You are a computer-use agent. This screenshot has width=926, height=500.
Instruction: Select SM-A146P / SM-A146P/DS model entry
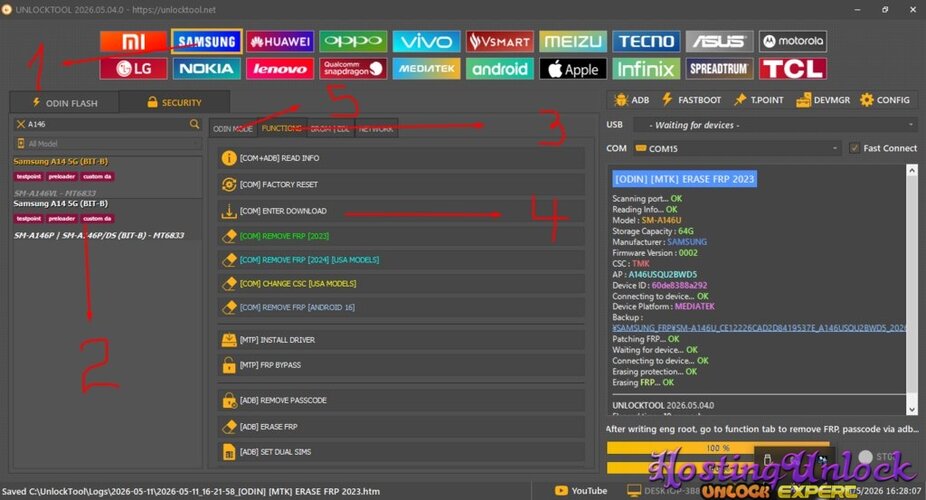(x=107, y=219)
